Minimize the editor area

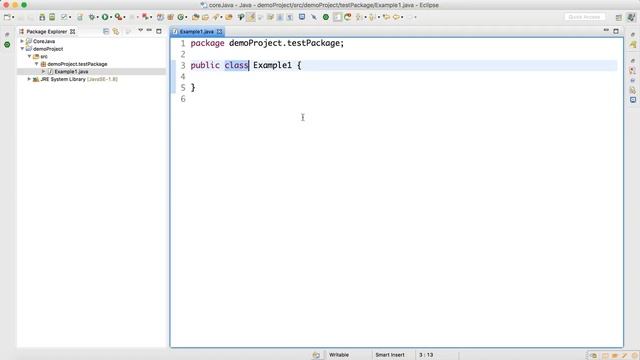tap(606, 31)
